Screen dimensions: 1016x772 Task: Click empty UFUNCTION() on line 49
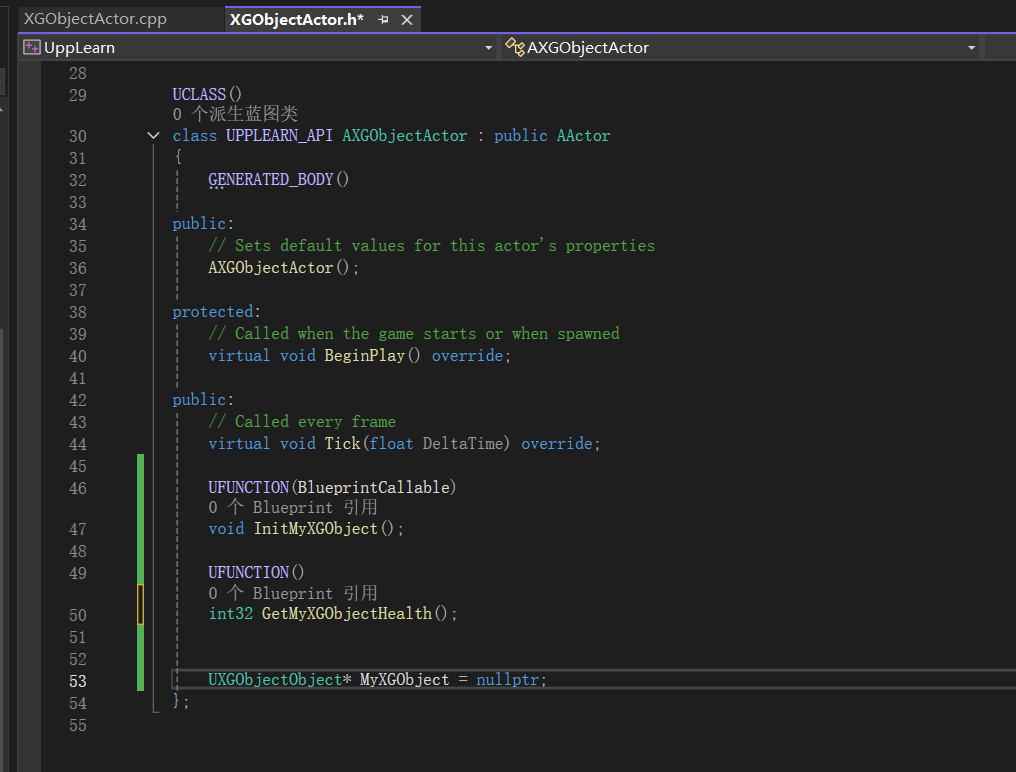(x=256, y=572)
